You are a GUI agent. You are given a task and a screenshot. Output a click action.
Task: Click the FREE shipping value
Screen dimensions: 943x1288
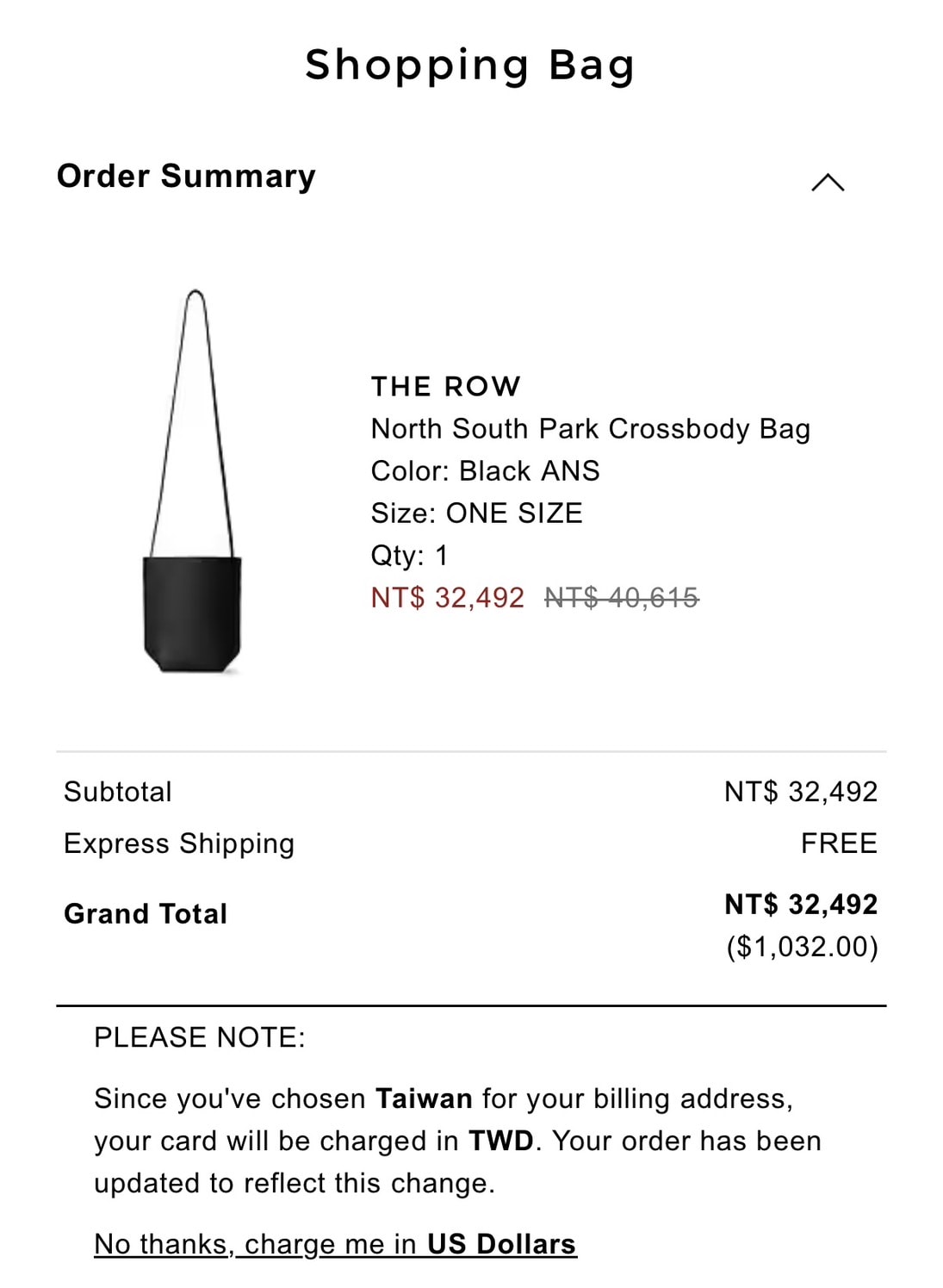click(x=838, y=843)
